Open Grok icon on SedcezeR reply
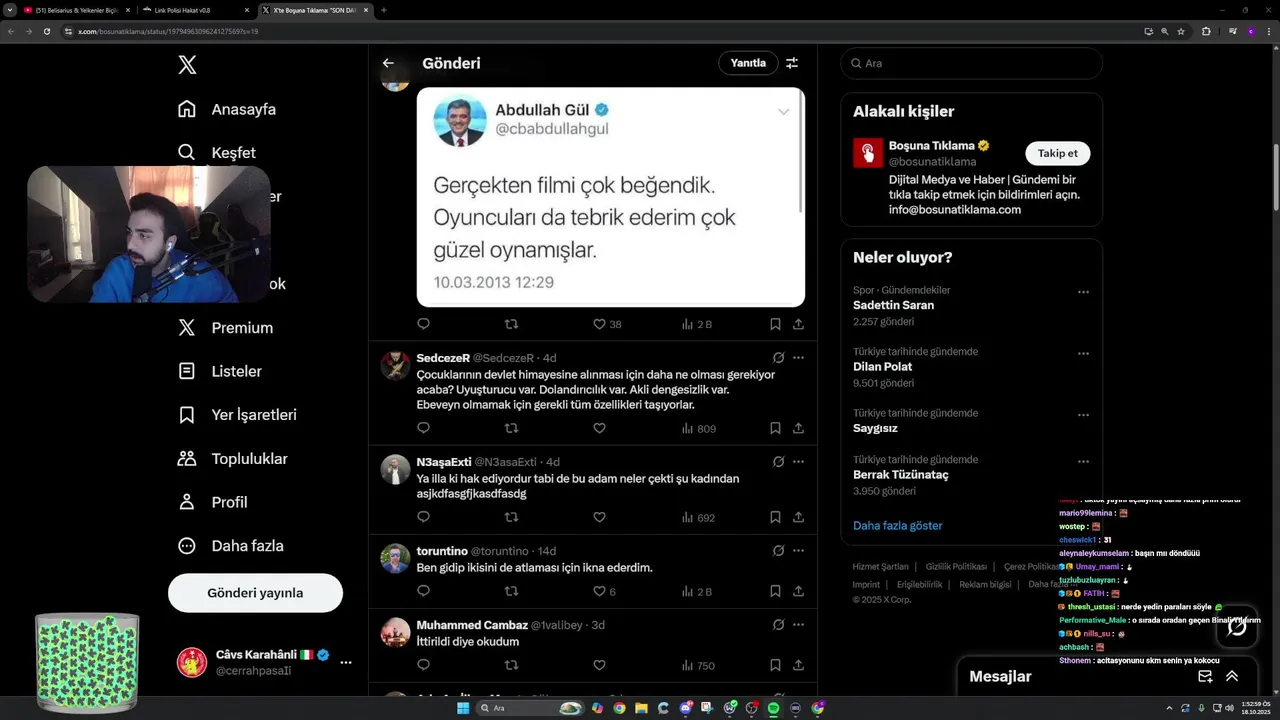 (778, 357)
